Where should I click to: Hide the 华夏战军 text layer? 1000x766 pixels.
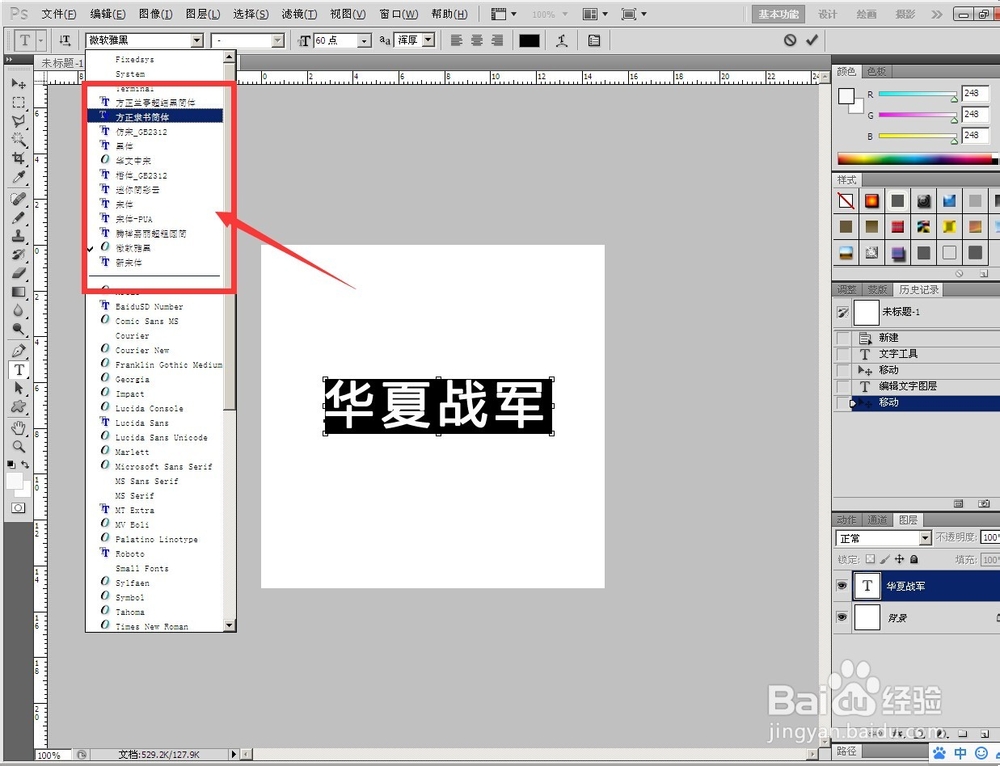pos(842,586)
